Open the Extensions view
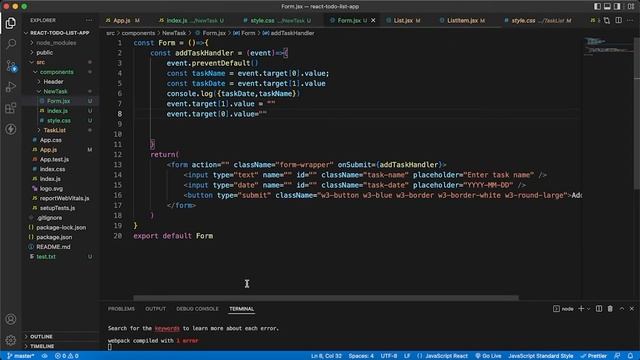Viewport: 640px width, 360px height. pos(11,108)
